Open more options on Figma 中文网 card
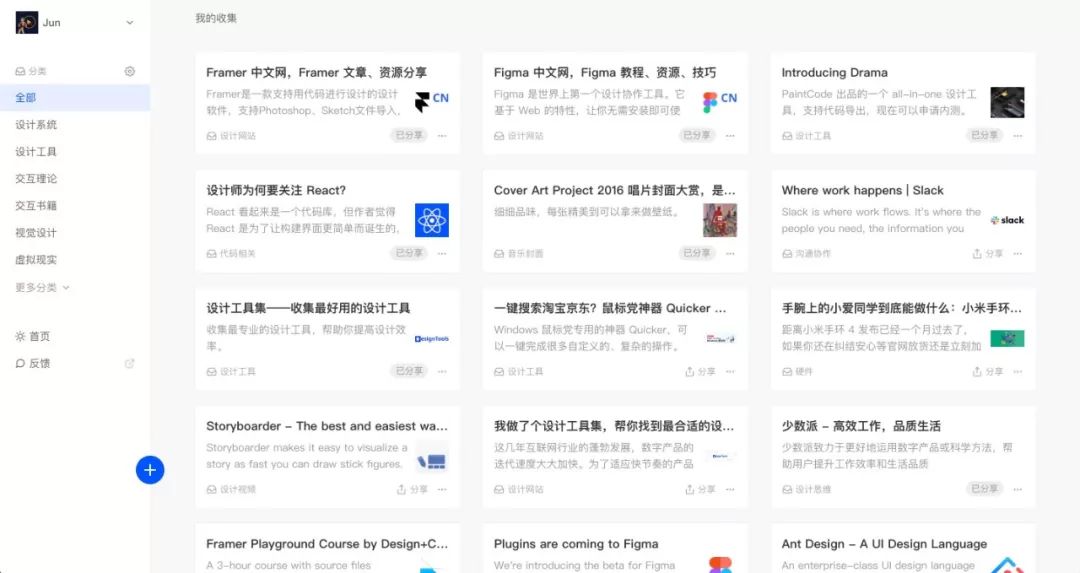This screenshot has width=1080, height=573. click(730, 136)
